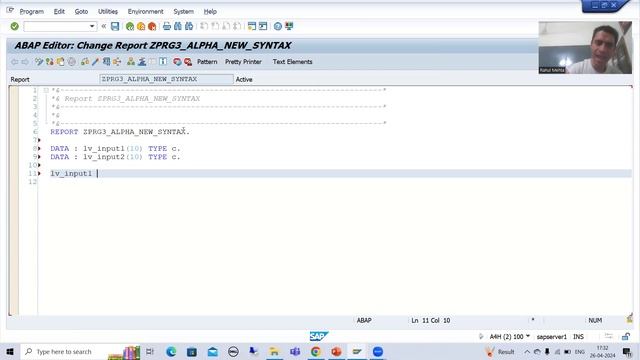Save the program with the diskette icon
Screen dimensions: 640x360
click(115, 26)
